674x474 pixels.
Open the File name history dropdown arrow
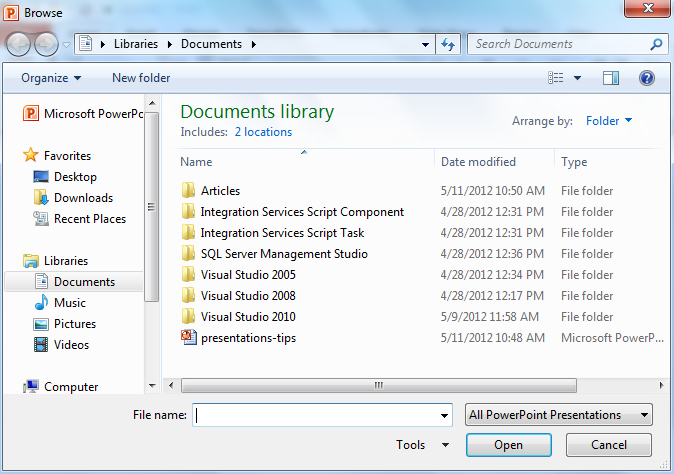click(x=444, y=415)
